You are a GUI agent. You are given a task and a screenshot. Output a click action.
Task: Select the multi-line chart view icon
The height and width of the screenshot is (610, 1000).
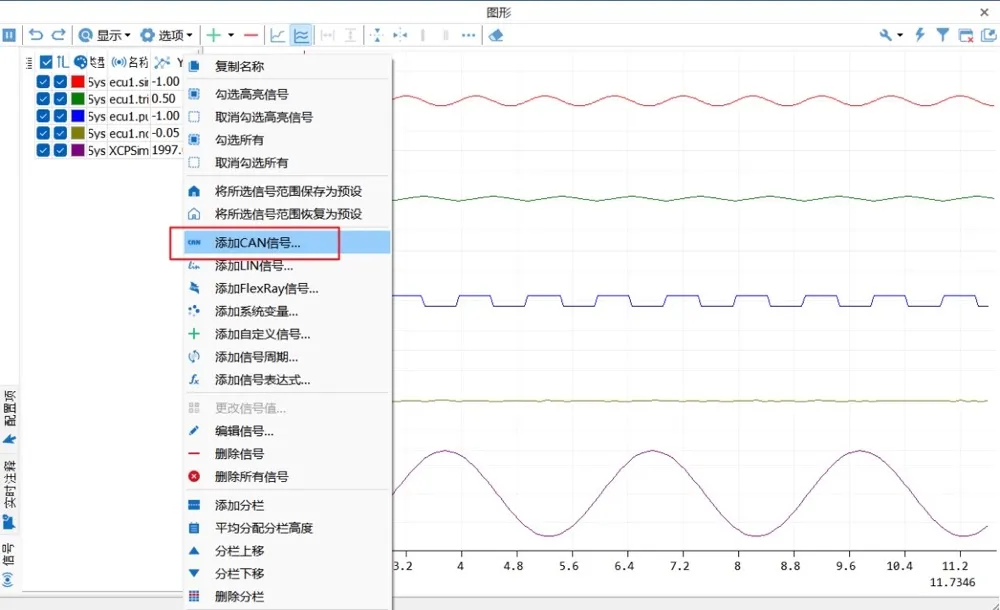(300, 35)
